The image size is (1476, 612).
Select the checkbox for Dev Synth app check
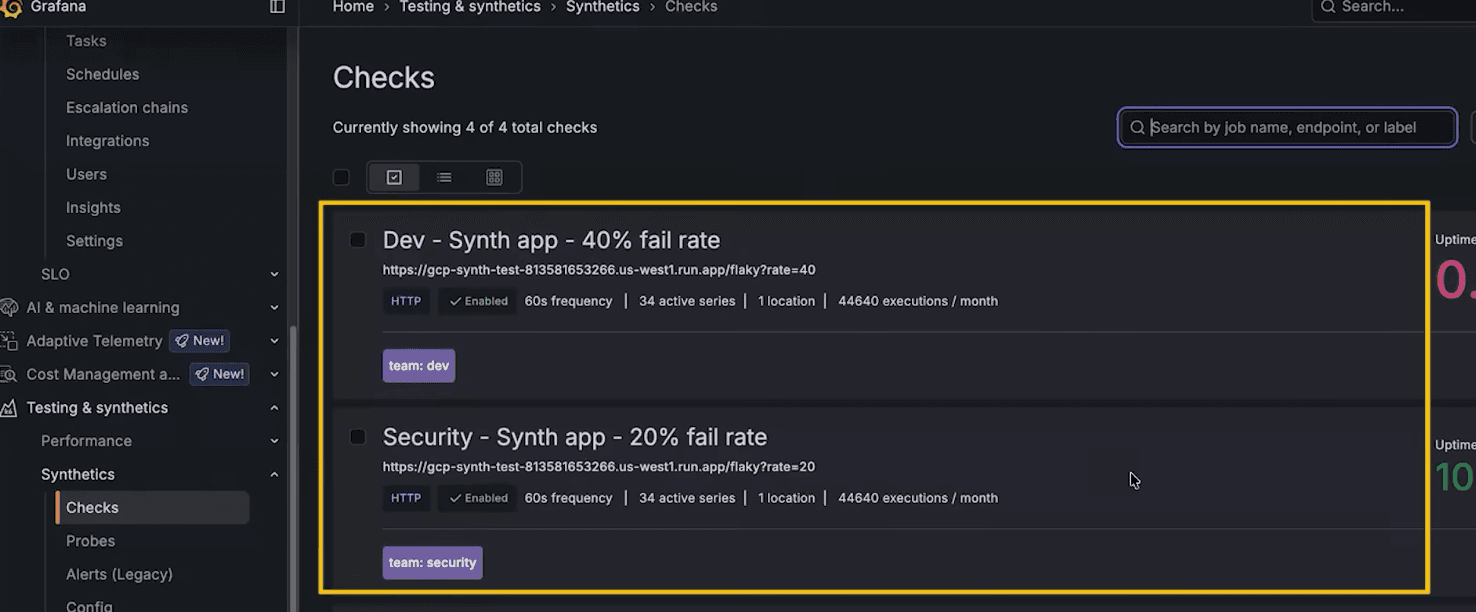click(x=358, y=239)
